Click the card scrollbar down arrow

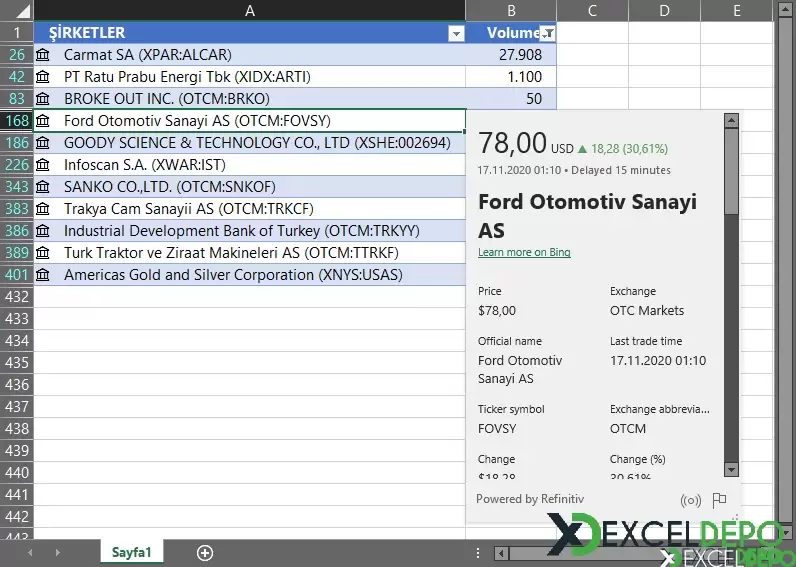[731, 470]
